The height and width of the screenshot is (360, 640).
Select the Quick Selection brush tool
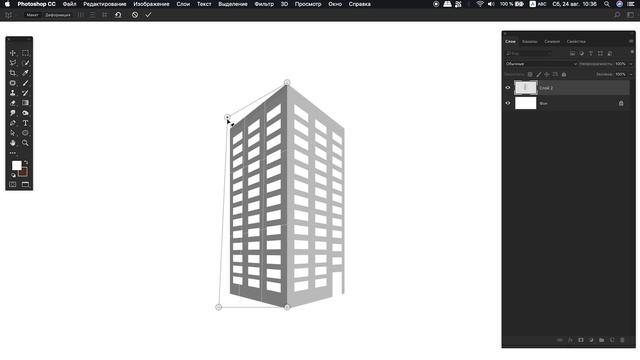pos(25,63)
